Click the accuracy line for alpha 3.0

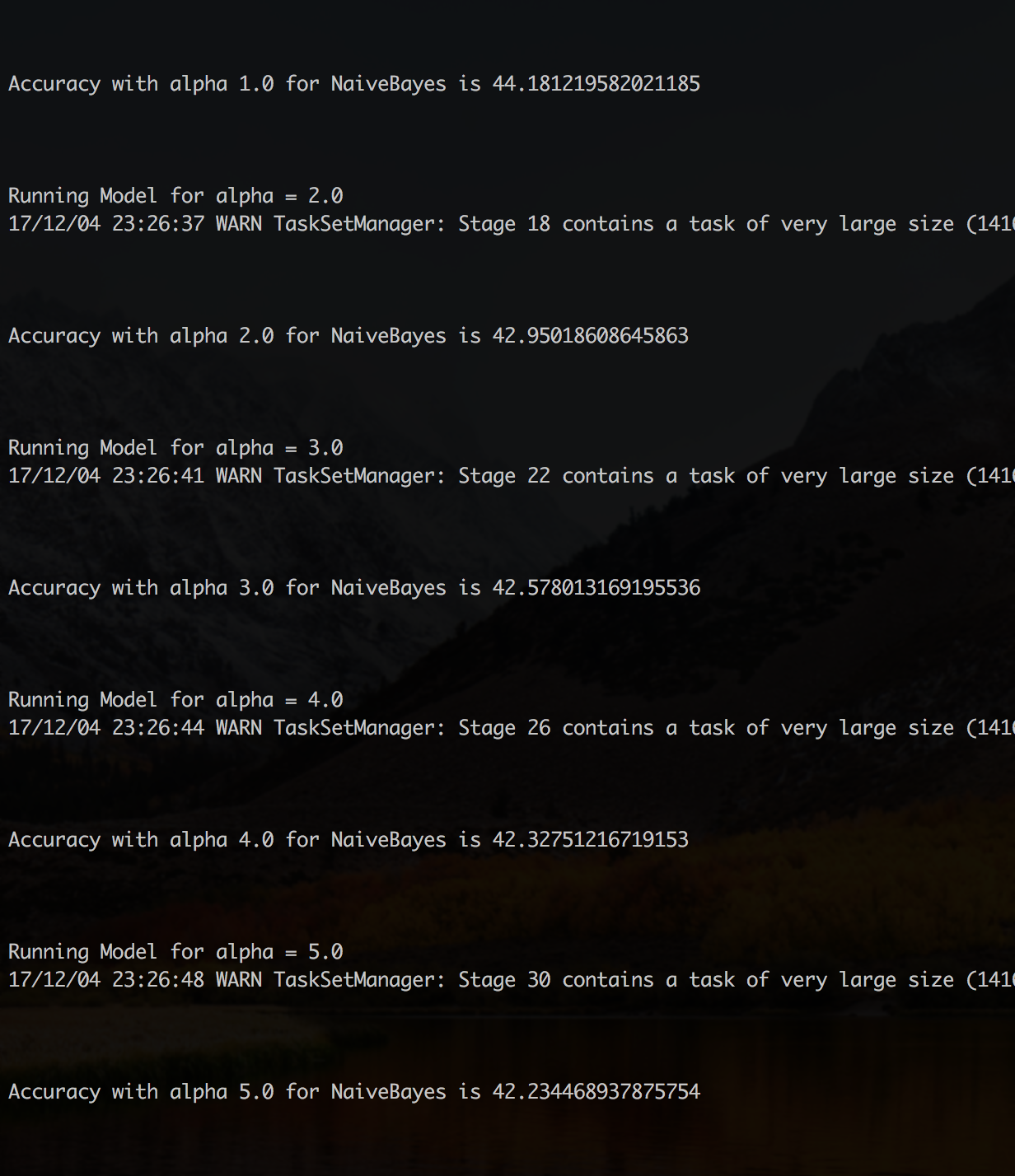(354, 588)
